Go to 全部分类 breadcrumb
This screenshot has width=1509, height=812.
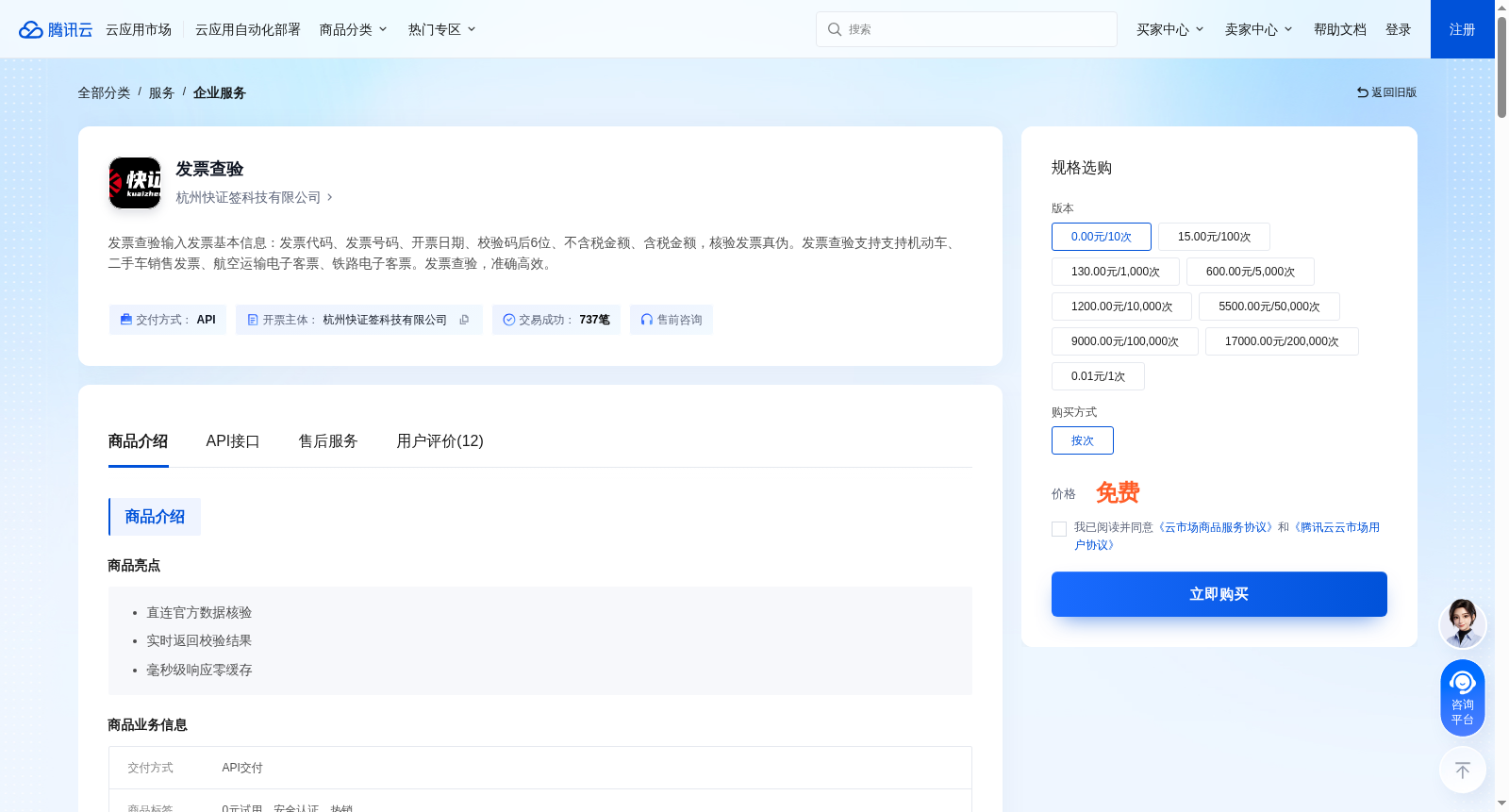coord(104,92)
